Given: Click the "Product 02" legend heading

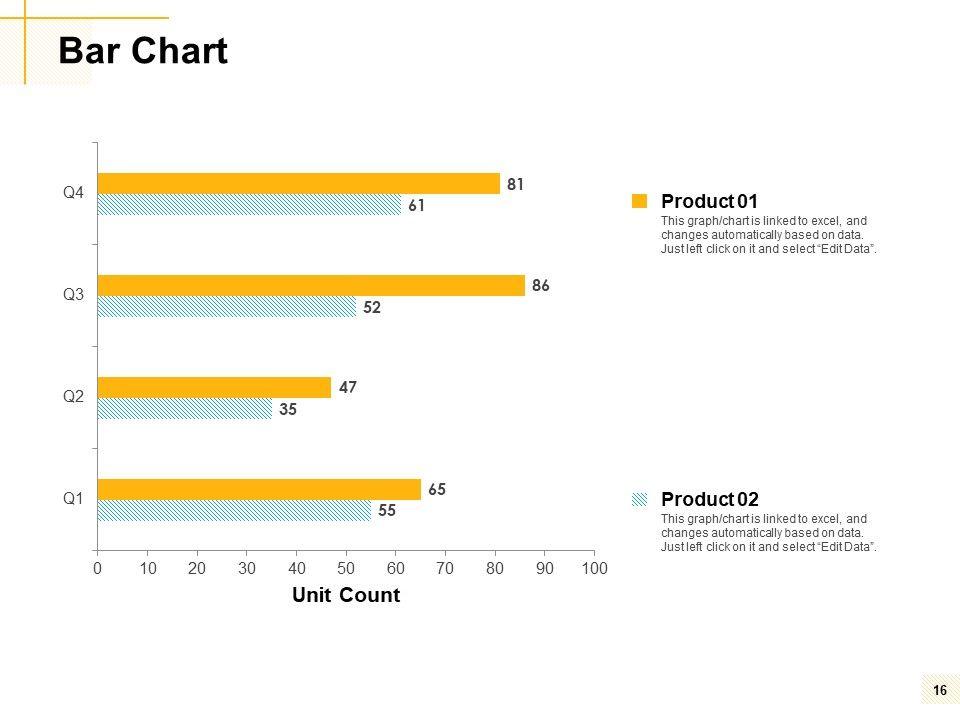Looking at the screenshot, I should (710, 499).
